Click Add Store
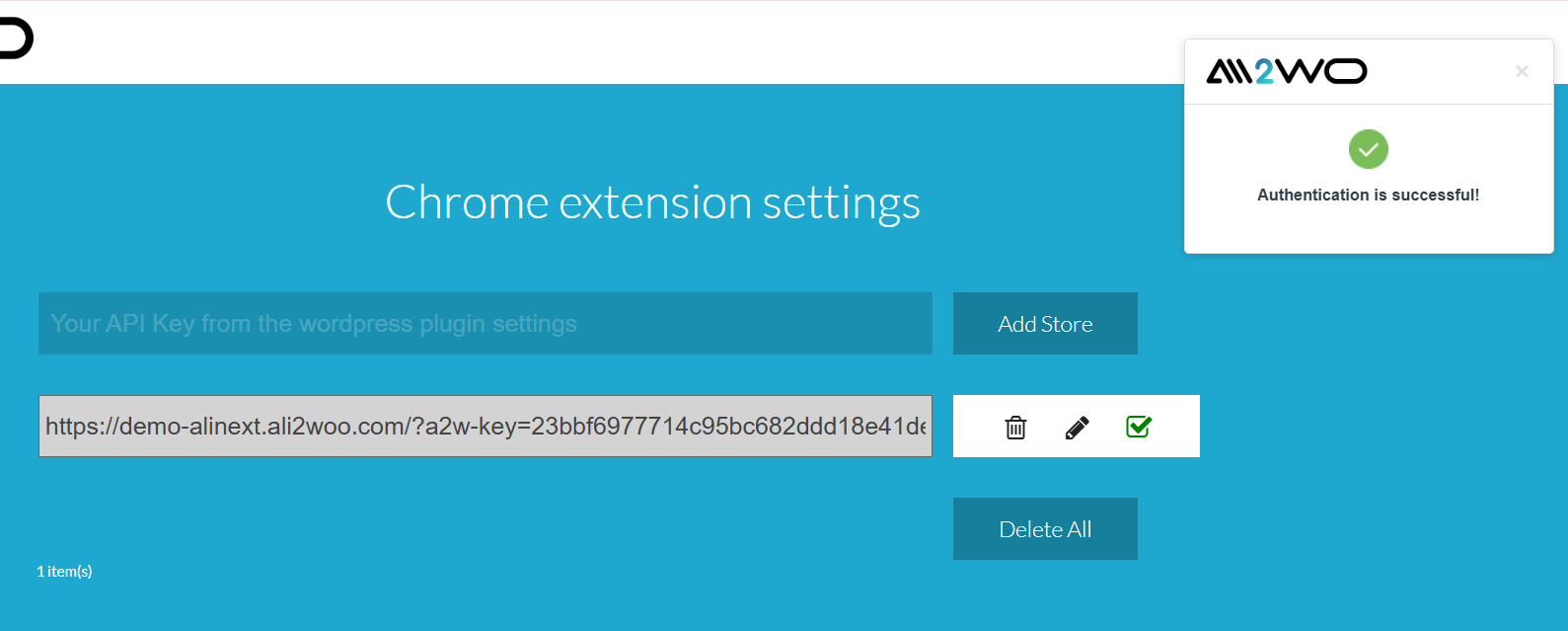This screenshot has width=1568, height=631. pos(1044,323)
